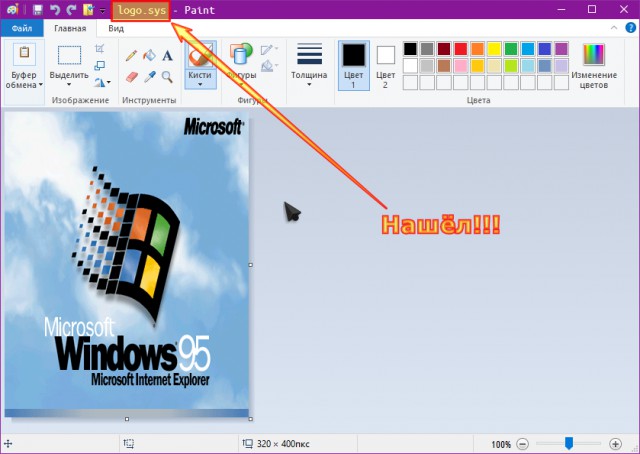Click the Save icon in title bar
Image resolution: width=640 pixels, height=454 pixels.
coord(38,10)
